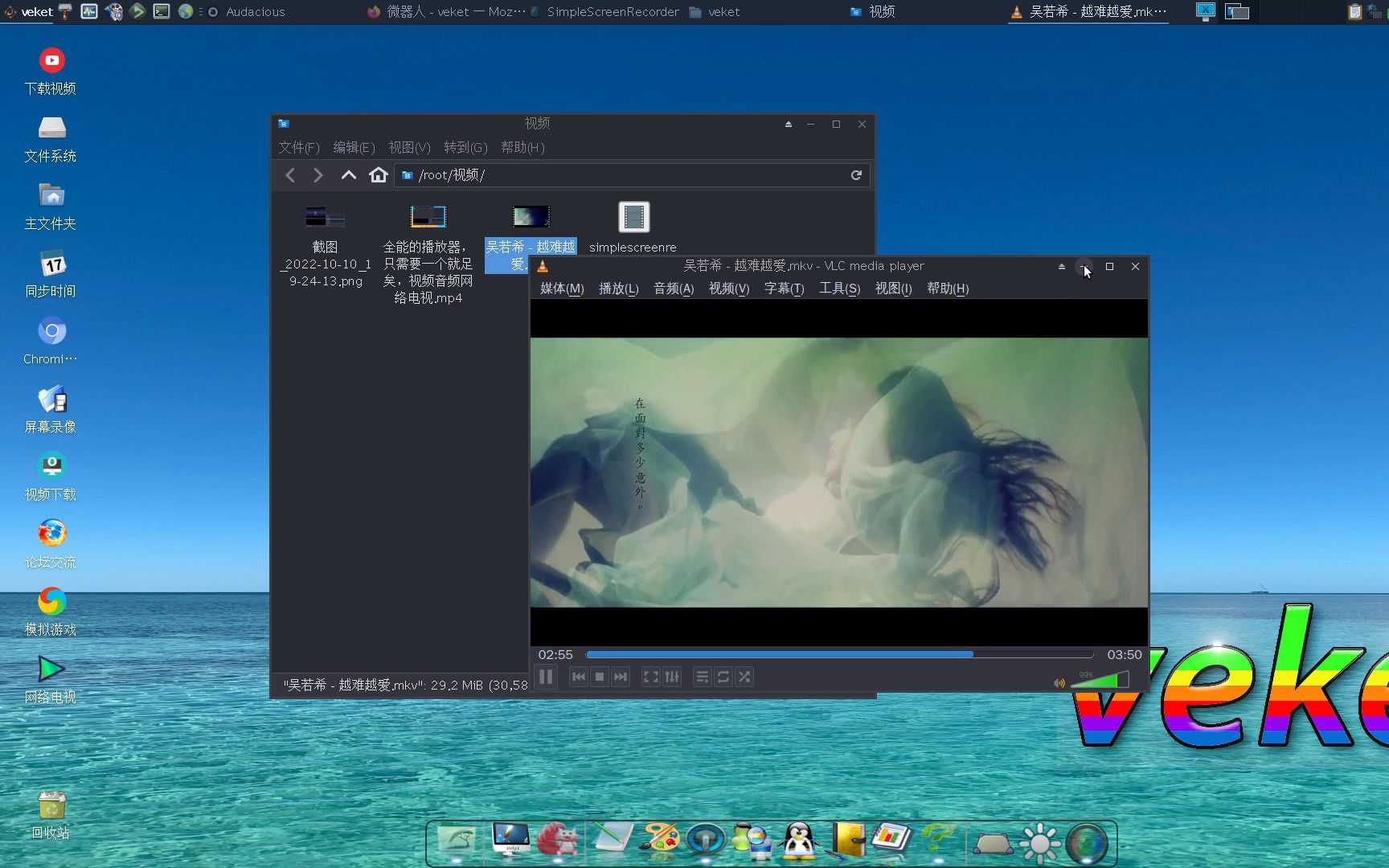Open the penguin icon in the dock

pyautogui.click(x=799, y=841)
